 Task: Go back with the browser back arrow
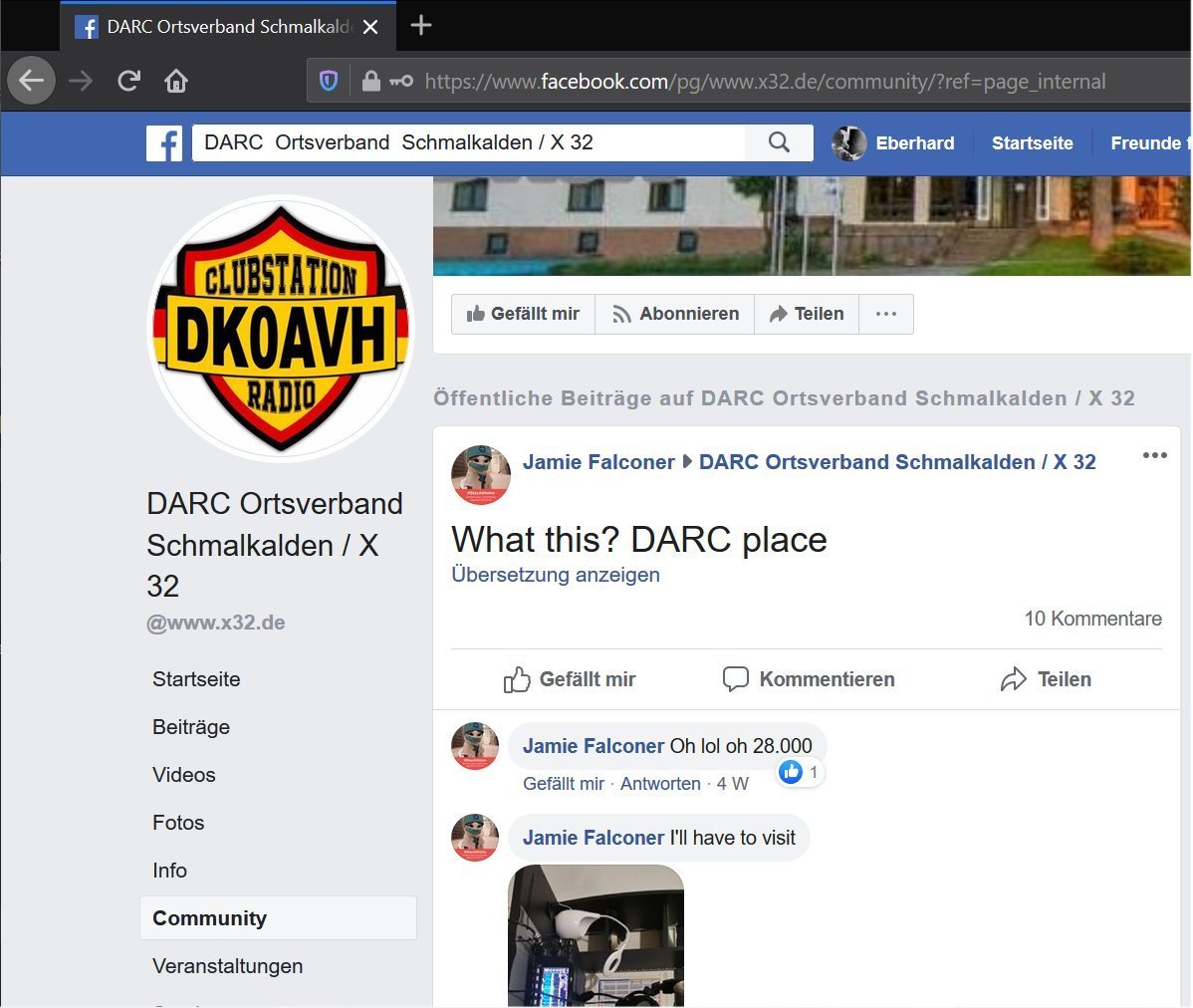click(31, 80)
